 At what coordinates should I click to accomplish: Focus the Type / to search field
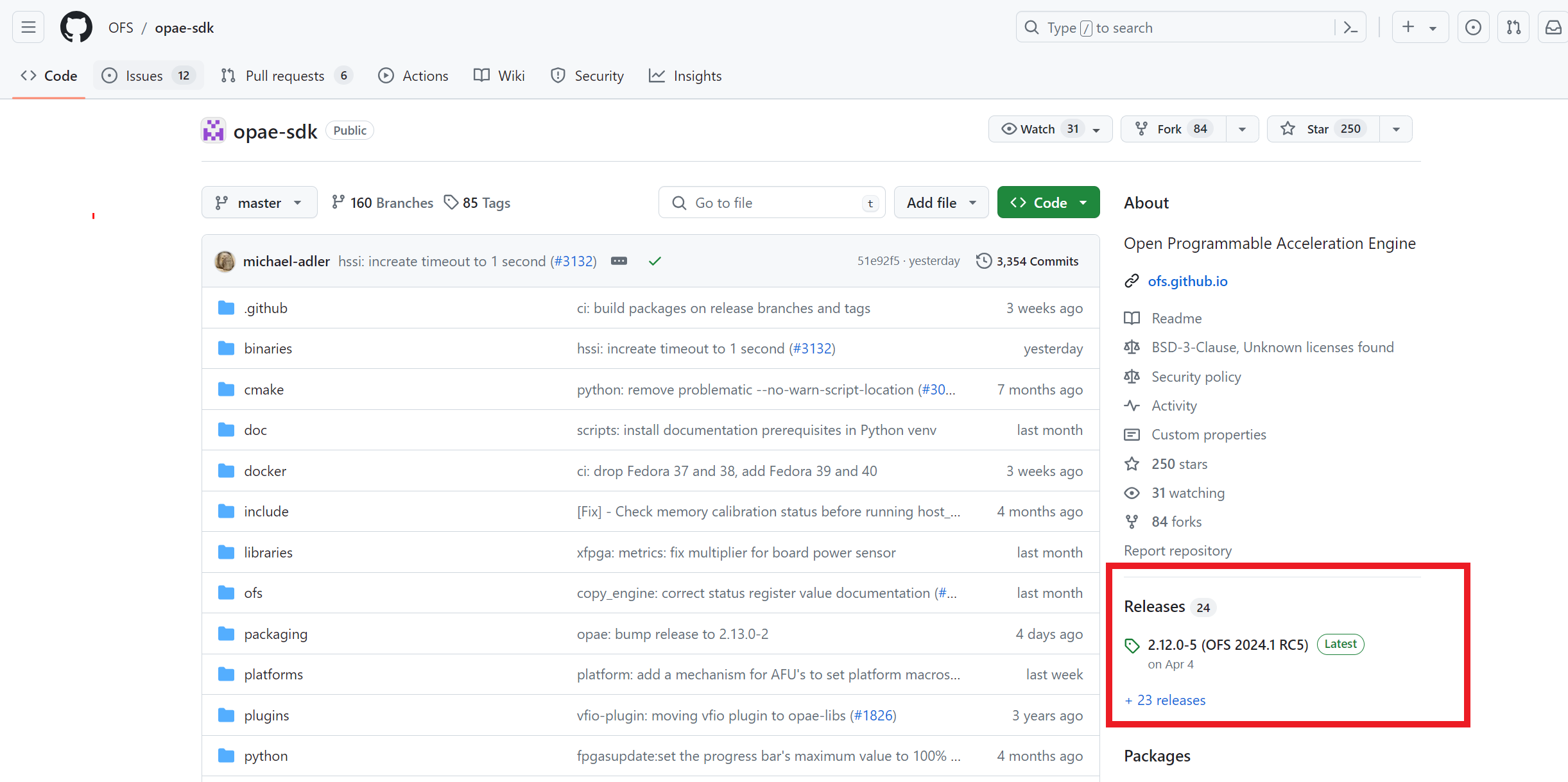(x=1191, y=27)
